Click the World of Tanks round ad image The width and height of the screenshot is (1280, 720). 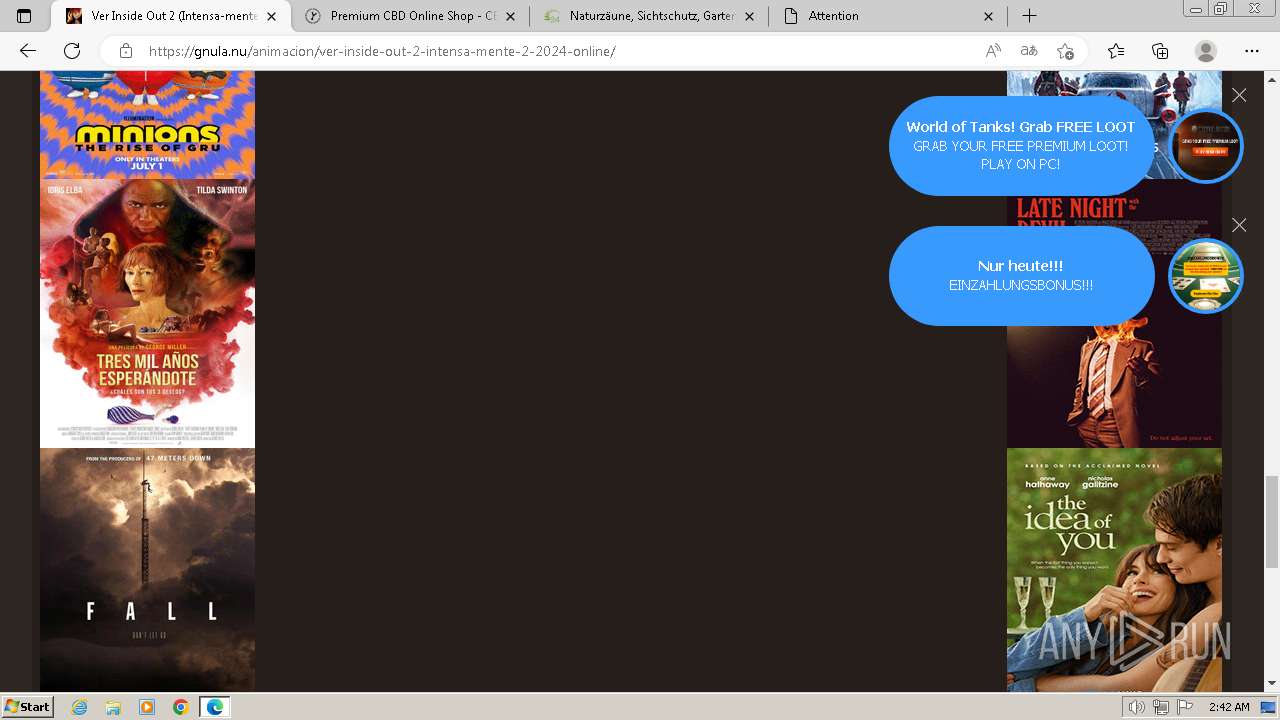(x=1206, y=146)
